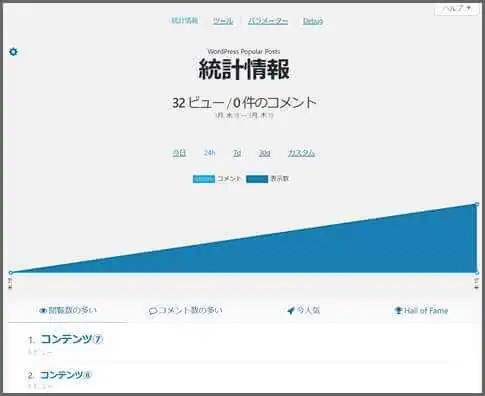This screenshot has width=485, height=396.
Task: Click the trophy icon beside Hall of Fame
Action: coord(398,311)
